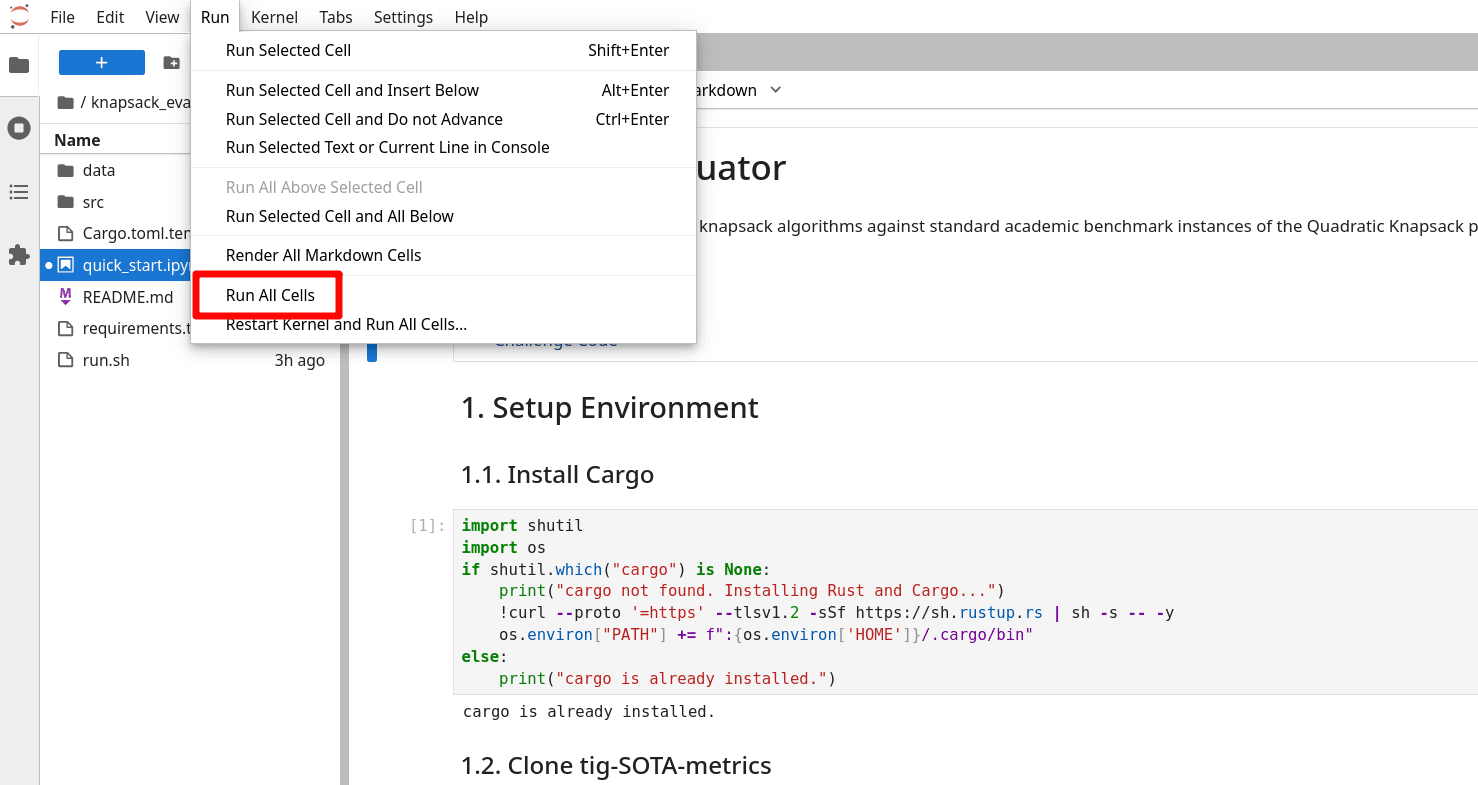Show the Table of Contents panel
This screenshot has width=1478, height=785.
(19, 192)
